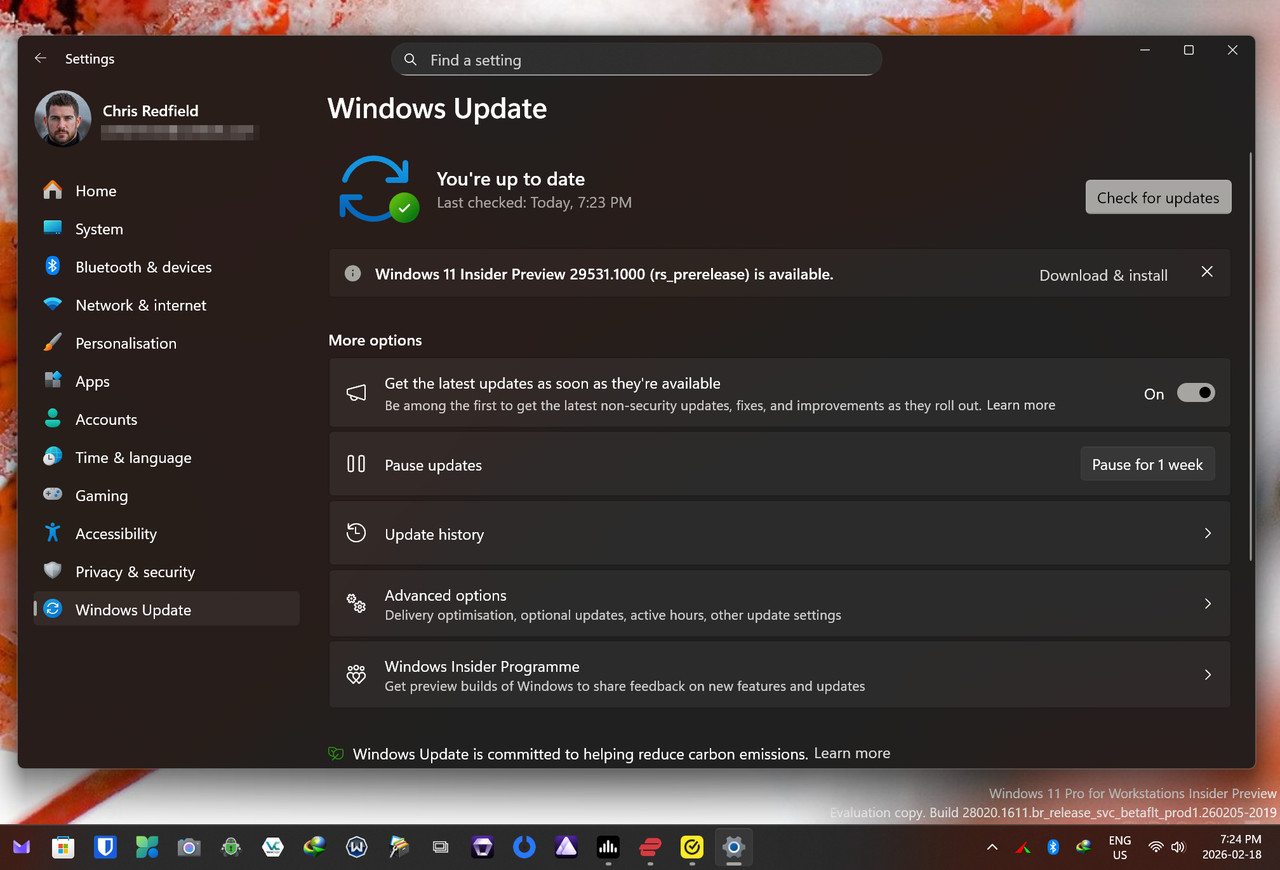Go back with the Settings back arrow
1280x870 pixels.
point(40,59)
